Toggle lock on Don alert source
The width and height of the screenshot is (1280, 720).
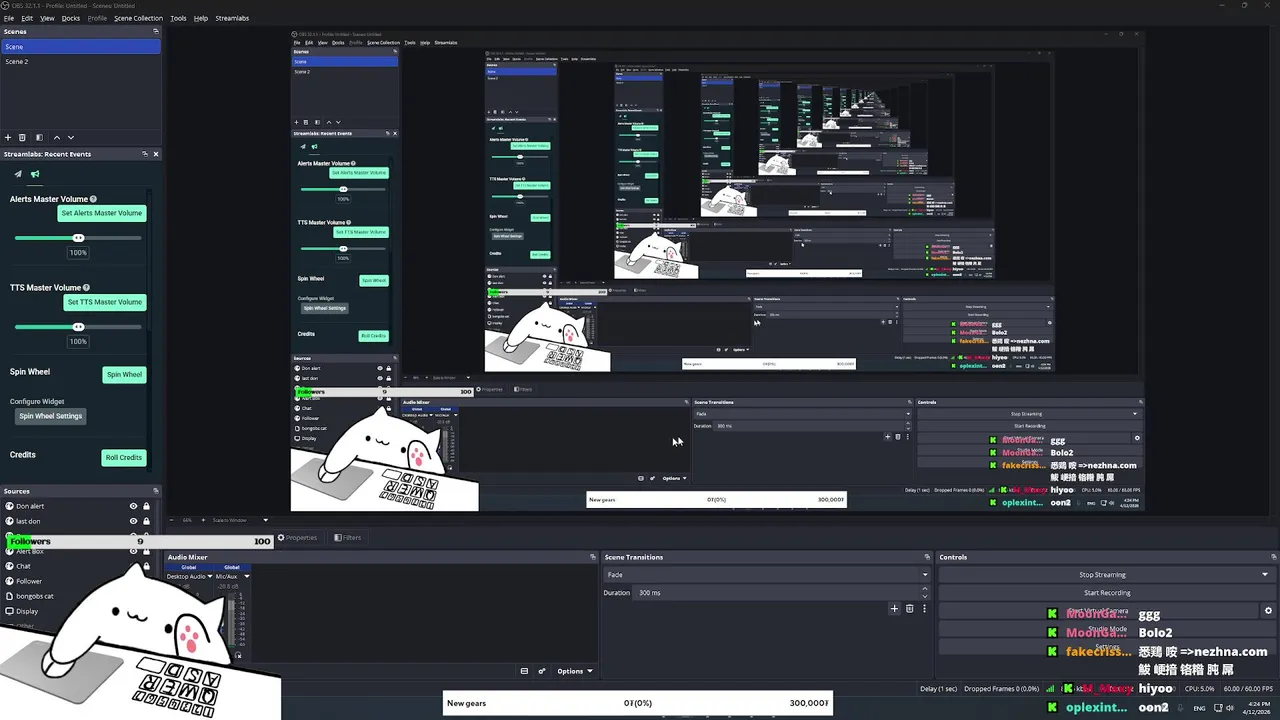coord(146,506)
